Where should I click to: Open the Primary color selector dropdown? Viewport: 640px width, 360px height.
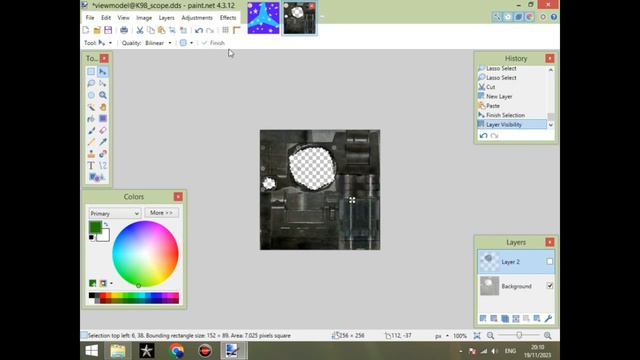pyautogui.click(x=115, y=213)
